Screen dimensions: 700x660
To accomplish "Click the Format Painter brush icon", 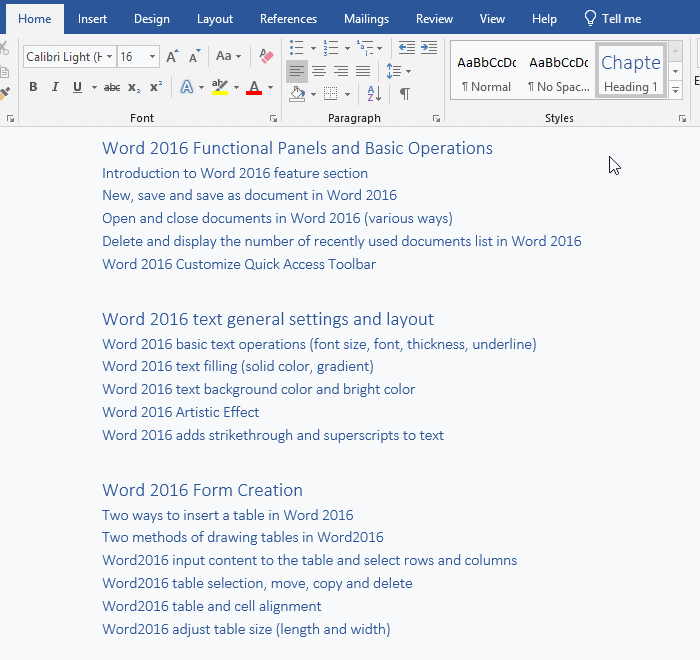I will click(4, 93).
